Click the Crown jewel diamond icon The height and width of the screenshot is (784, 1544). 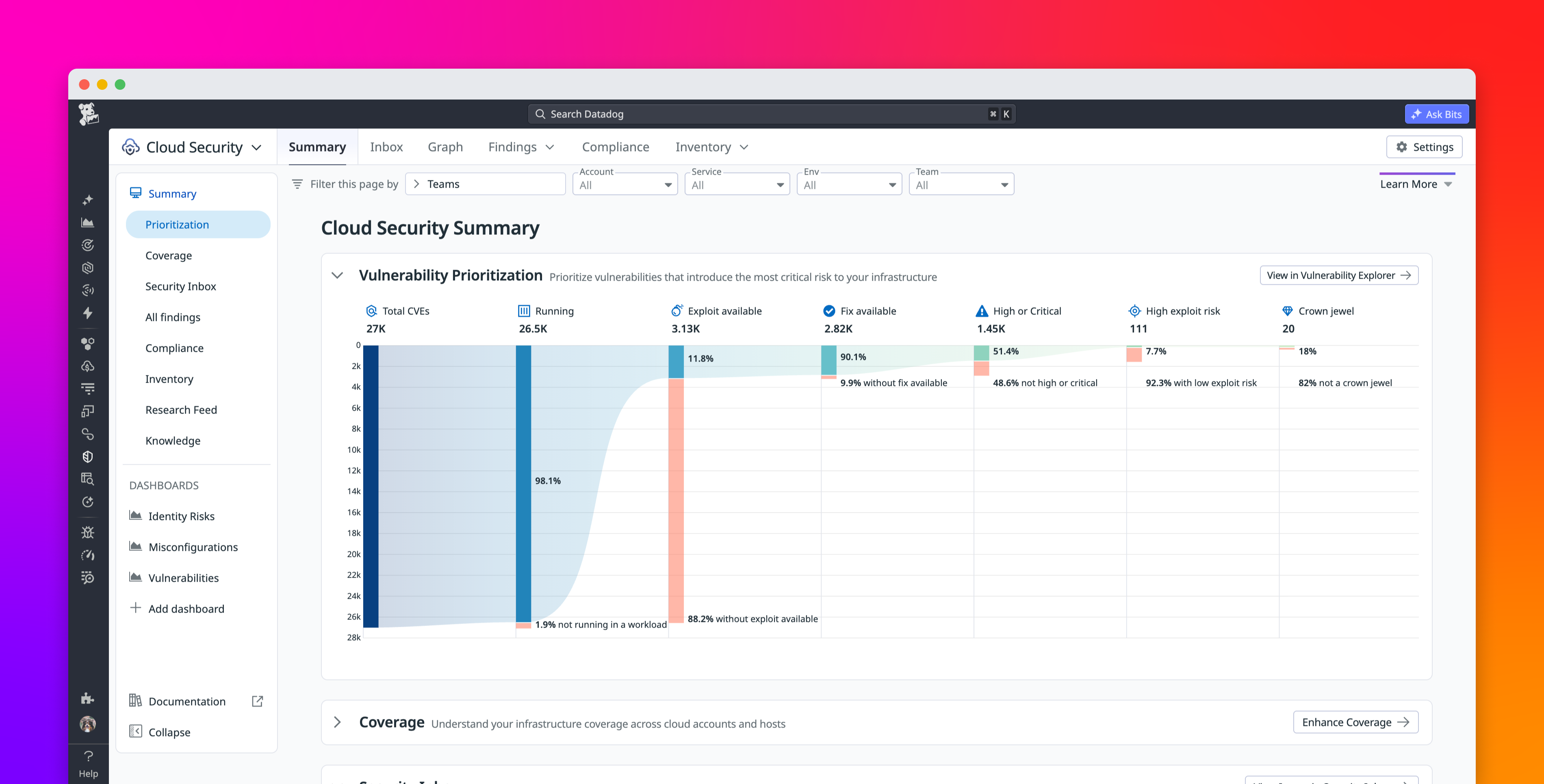(x=1288, y=310)
